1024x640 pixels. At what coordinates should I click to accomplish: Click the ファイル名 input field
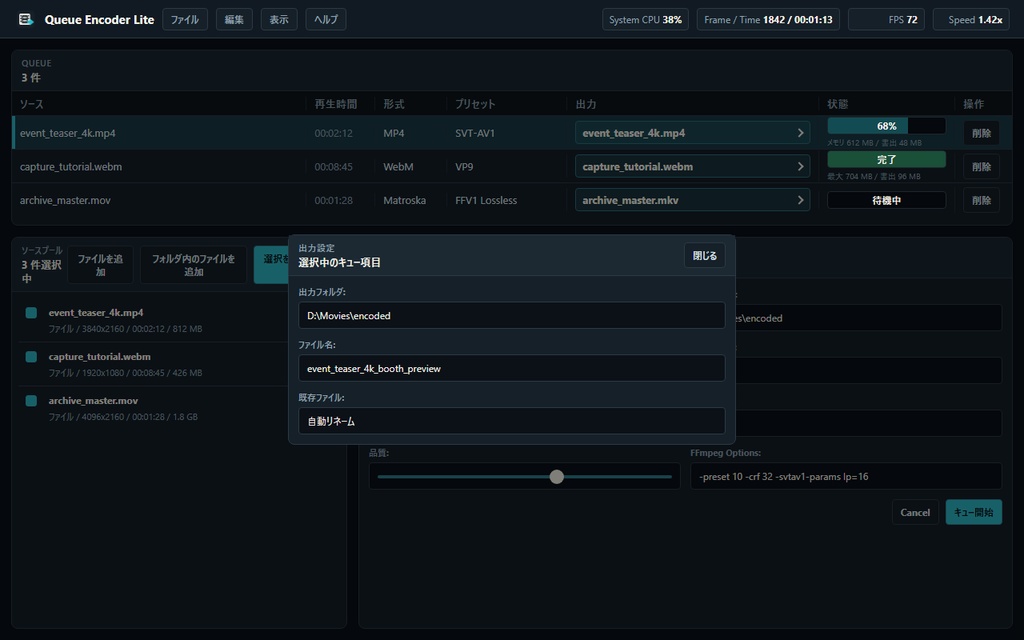coord(511,368)
